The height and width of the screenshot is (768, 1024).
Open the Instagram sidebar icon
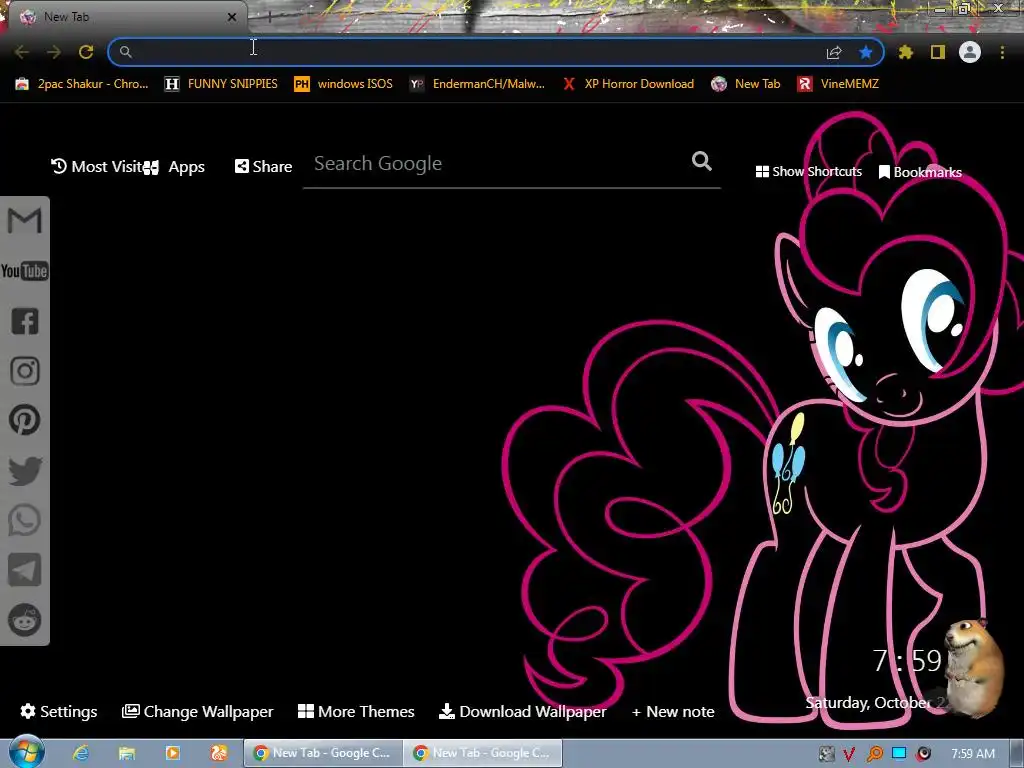(x=25, y=371)
